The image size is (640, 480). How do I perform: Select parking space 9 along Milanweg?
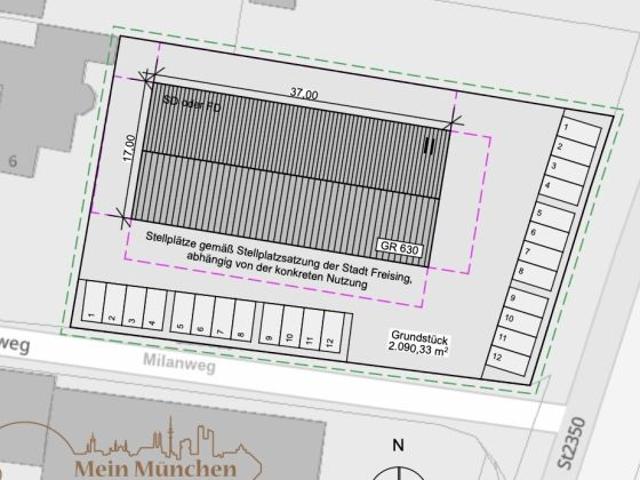pos(270,325)
